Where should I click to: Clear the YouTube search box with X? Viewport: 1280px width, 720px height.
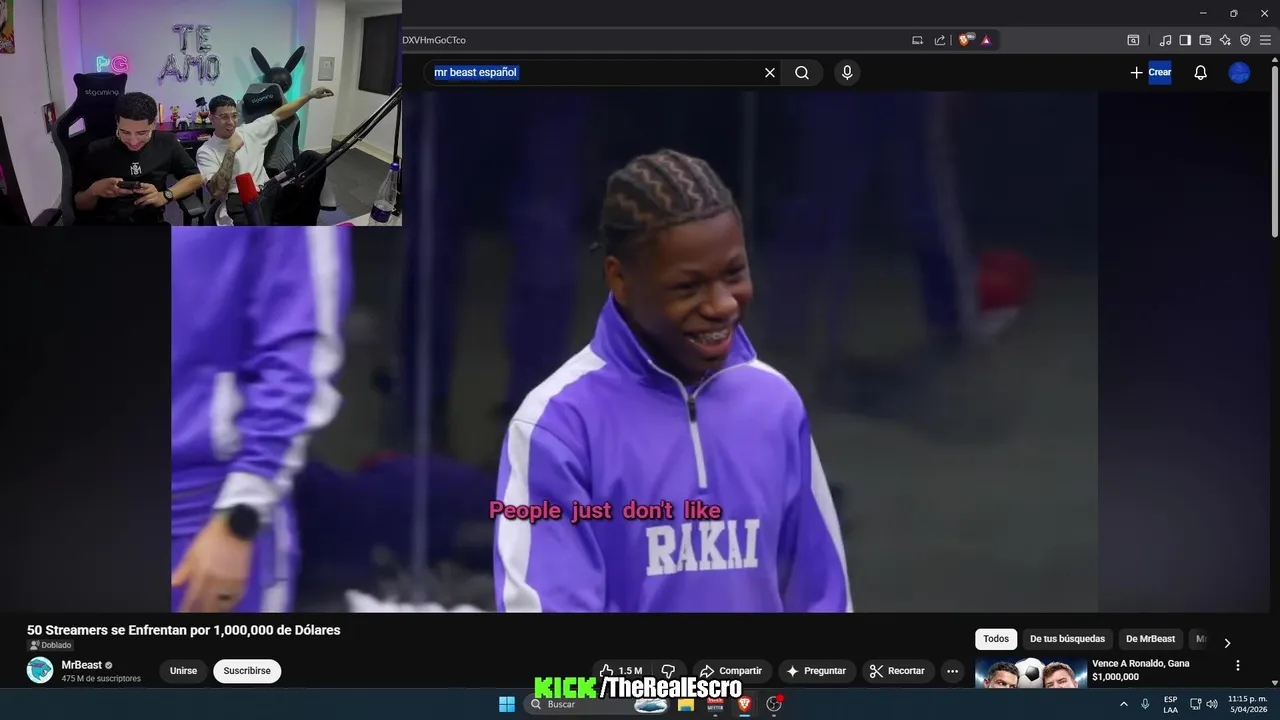770,73
